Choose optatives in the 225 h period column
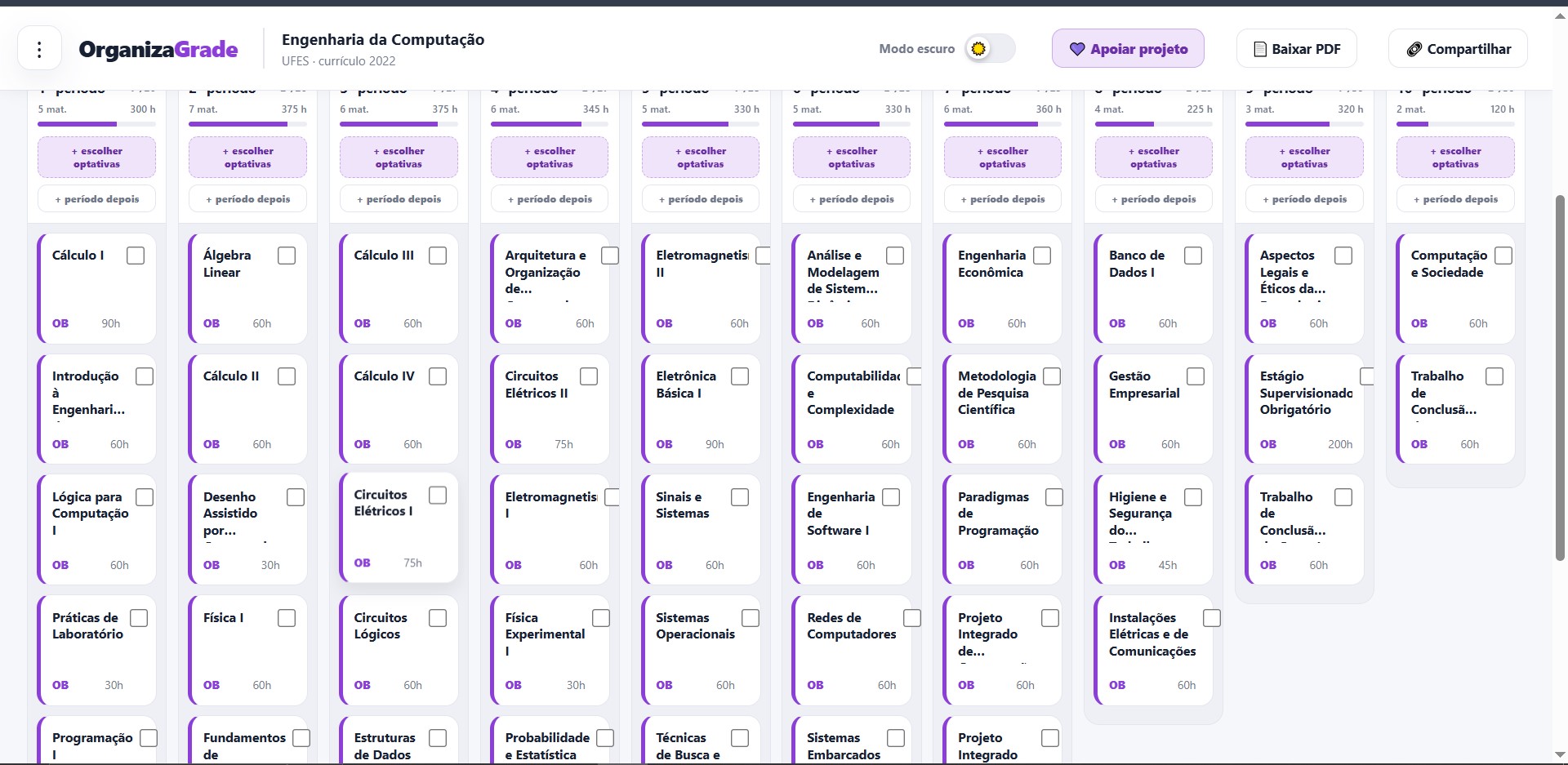This screenshot has height=765, width=1568. [x=1153, y=158]
